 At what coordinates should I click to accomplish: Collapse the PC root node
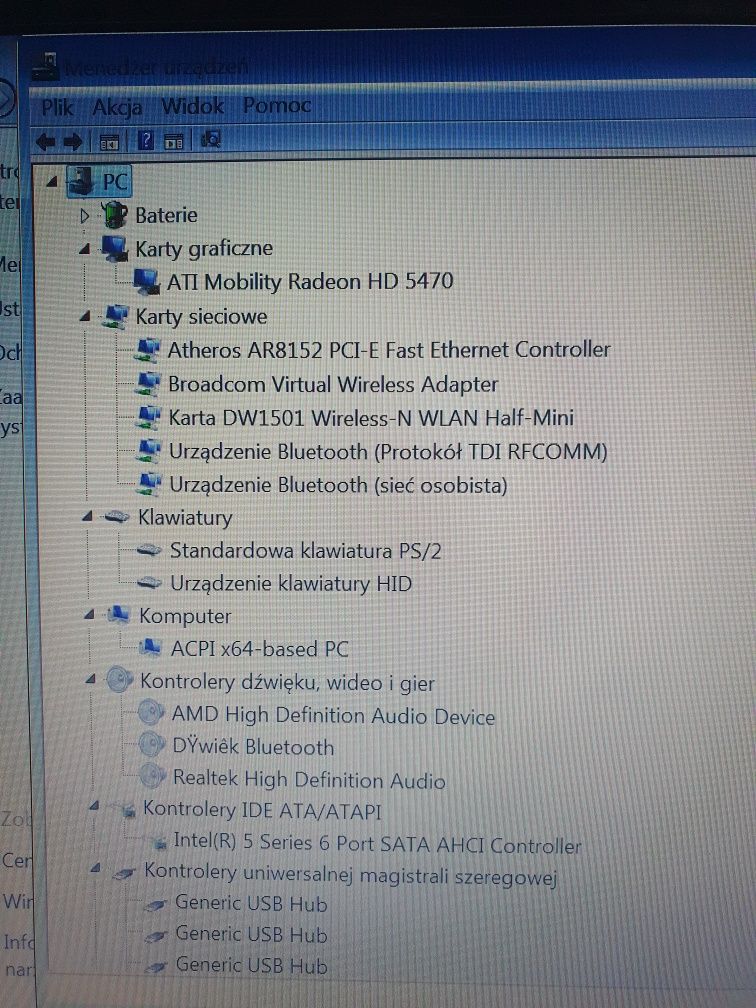point(53,183)
